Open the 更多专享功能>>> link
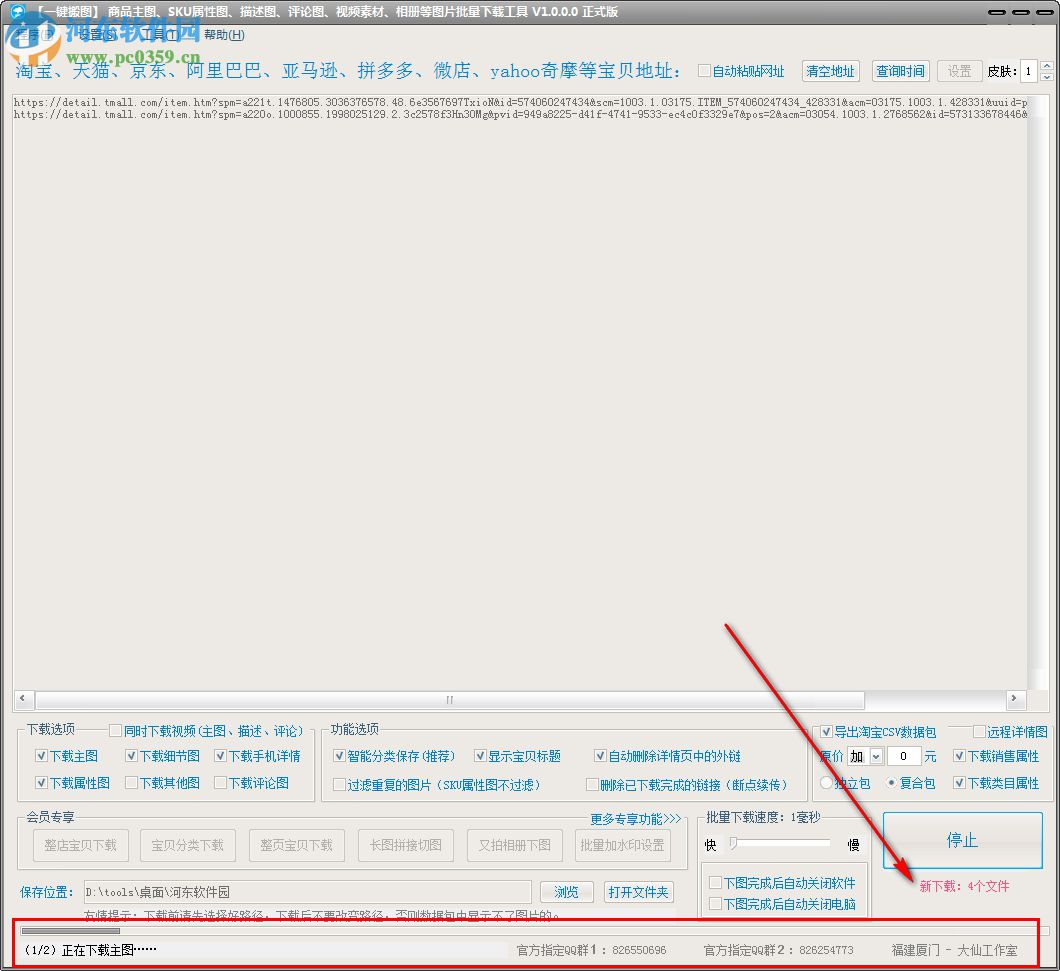This screenshot has height=971, width=1060. point(635,820)
